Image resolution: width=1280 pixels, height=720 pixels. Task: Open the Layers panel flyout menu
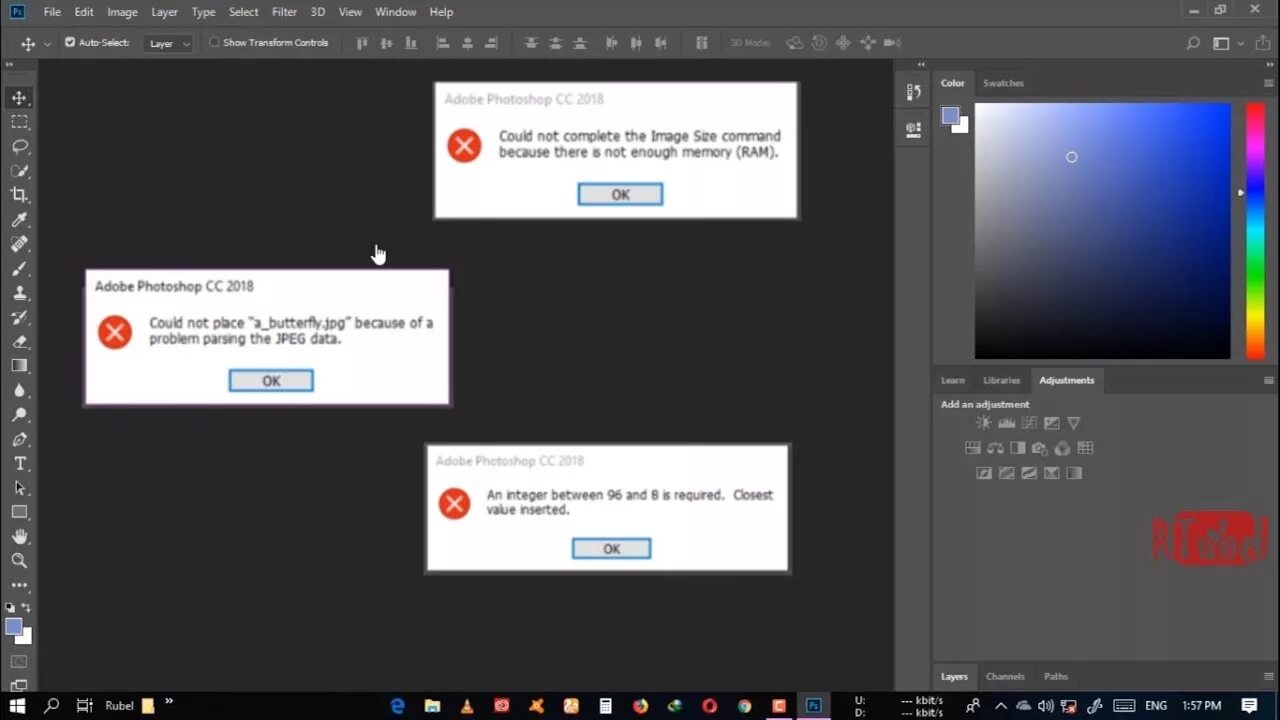1268,676
